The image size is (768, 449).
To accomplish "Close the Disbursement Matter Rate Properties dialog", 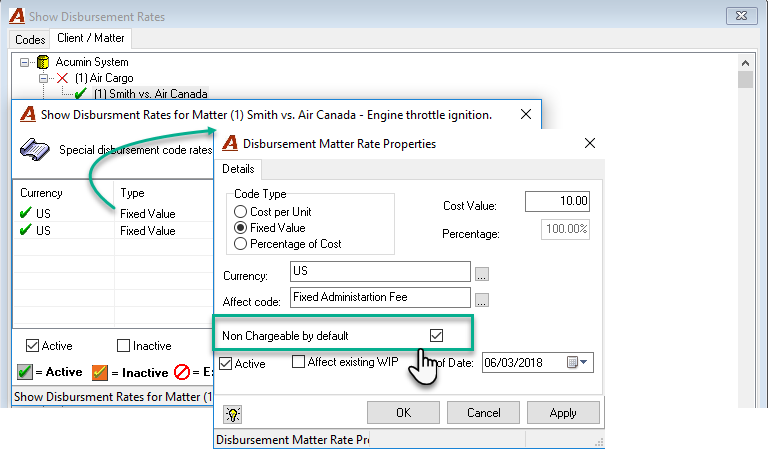I will click(x=590, y=143).
